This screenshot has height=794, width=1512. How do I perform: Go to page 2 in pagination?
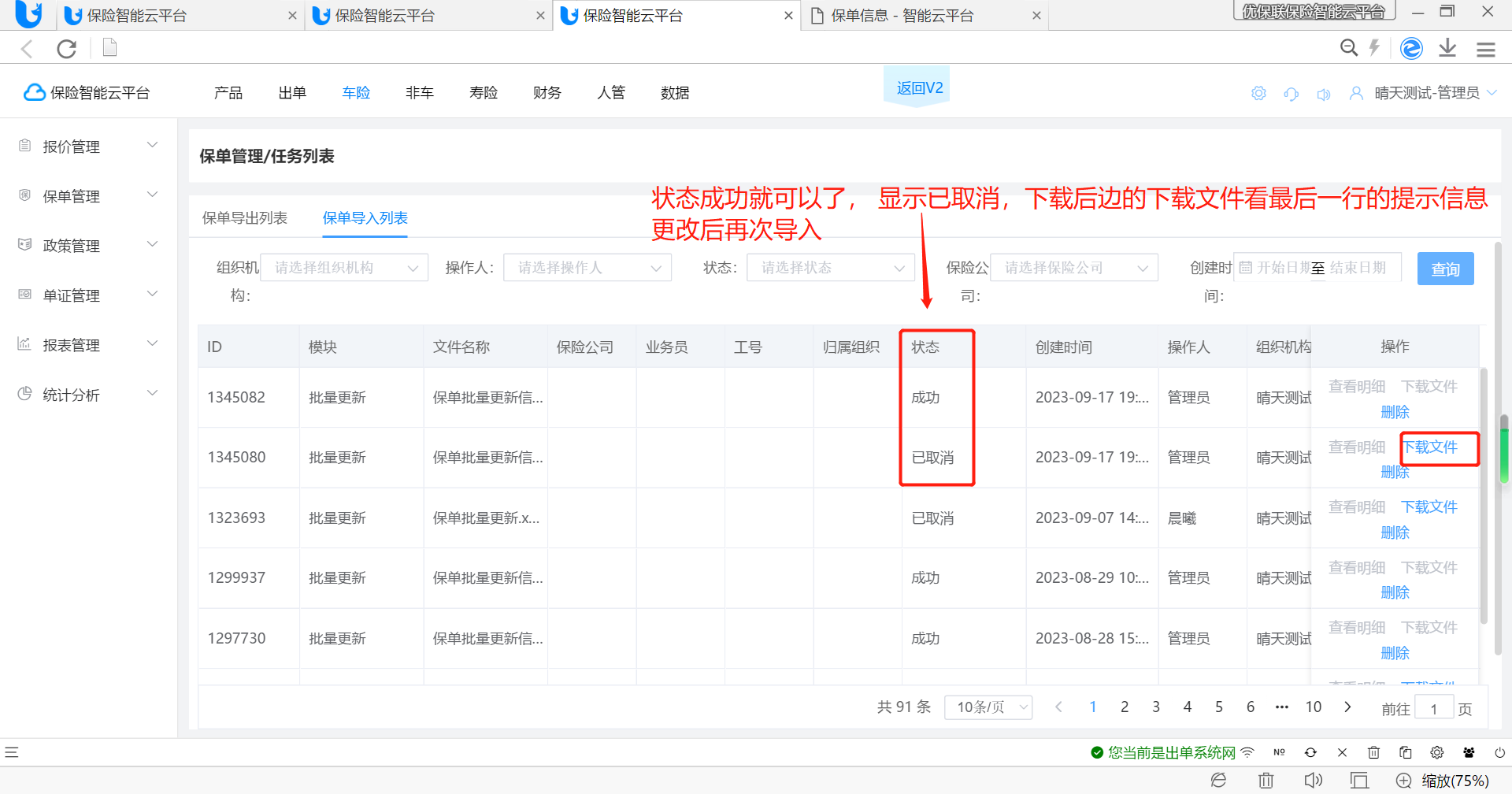tap(1125, 707)
